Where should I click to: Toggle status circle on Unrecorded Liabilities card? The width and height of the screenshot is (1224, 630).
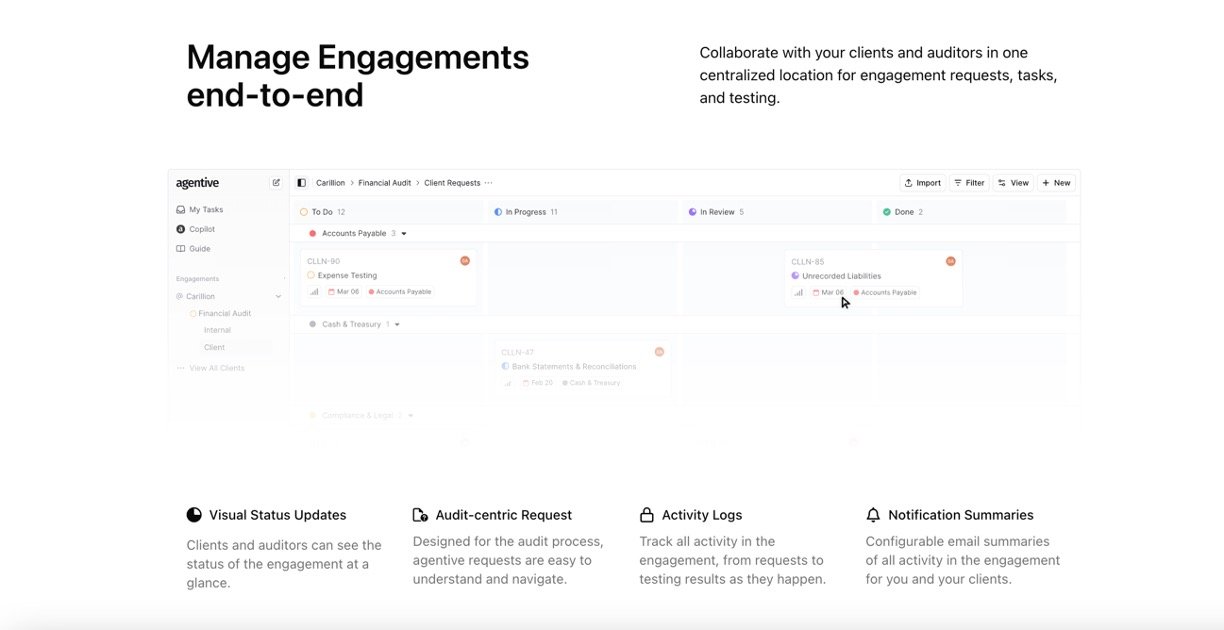click(795, 276)
